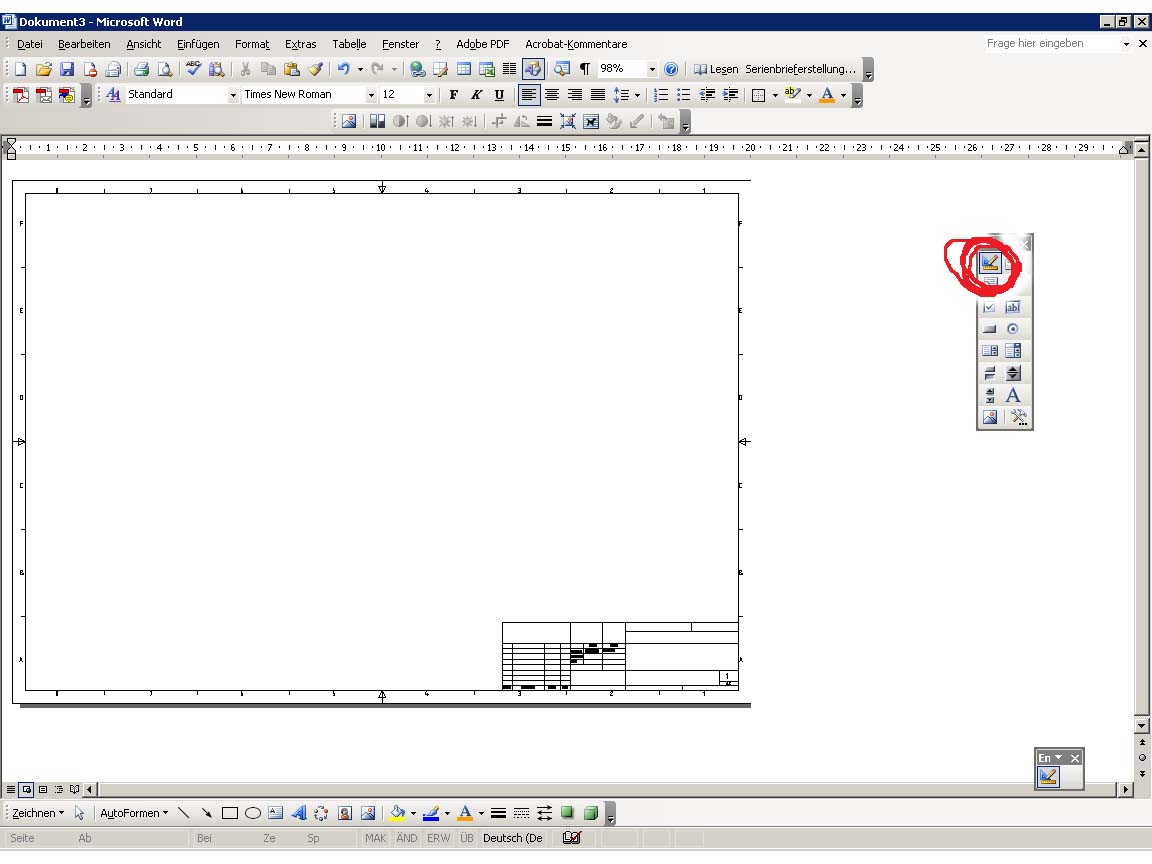The width and height of the screenshot is (1152, 864).
Task: Insert a checkbox control from the Control Toolbox
Action: (x=990, y=307)
